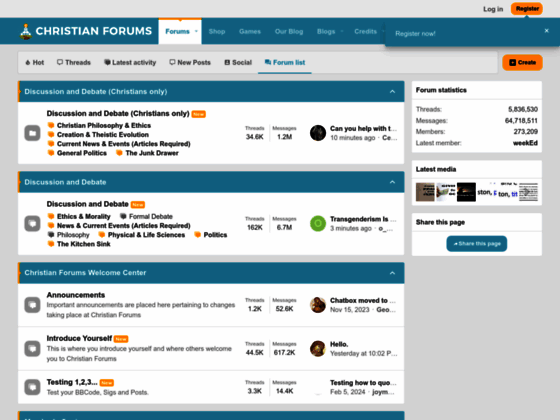Open the Introduce Yourself forum title
Viewport: 560px width, 420px height.
79,338
